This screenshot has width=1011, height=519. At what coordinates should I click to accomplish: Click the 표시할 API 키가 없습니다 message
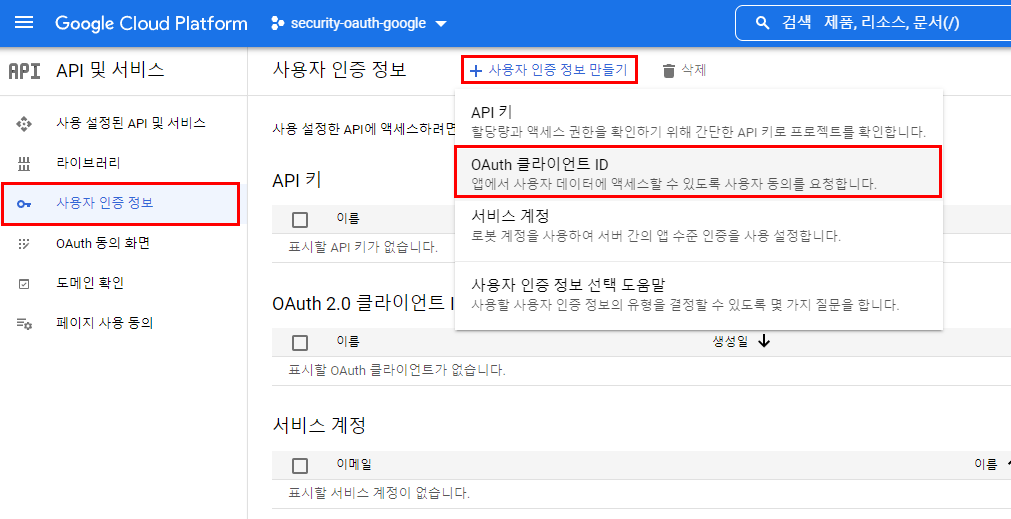[x=363, y=248]
